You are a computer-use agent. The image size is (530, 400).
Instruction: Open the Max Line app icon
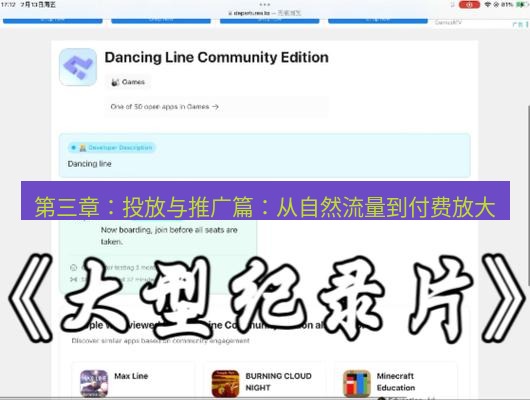point(94,383)
